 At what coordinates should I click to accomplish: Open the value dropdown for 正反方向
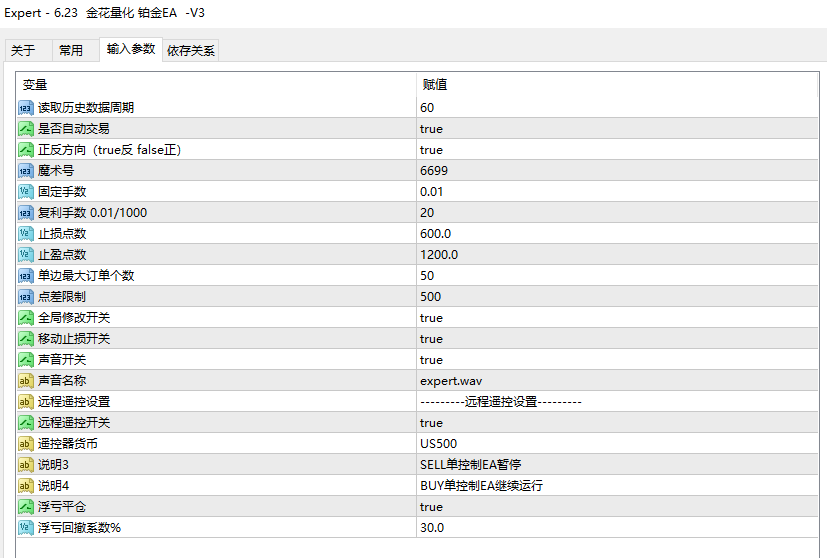[617, 150]
